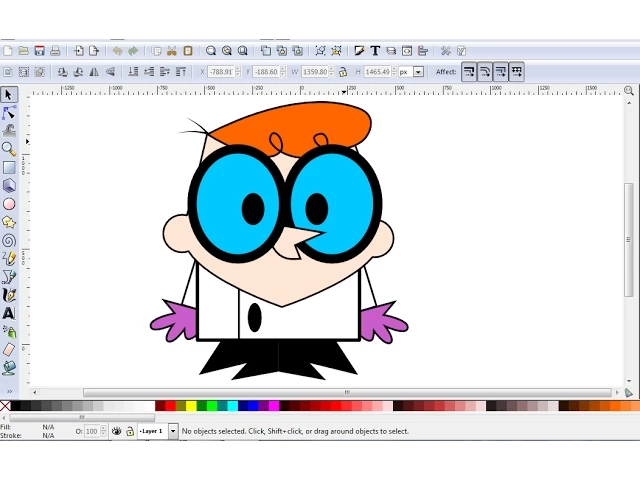Open the XML editor
Viewport: 640px width, 480px height.
[x=407, y=51]
